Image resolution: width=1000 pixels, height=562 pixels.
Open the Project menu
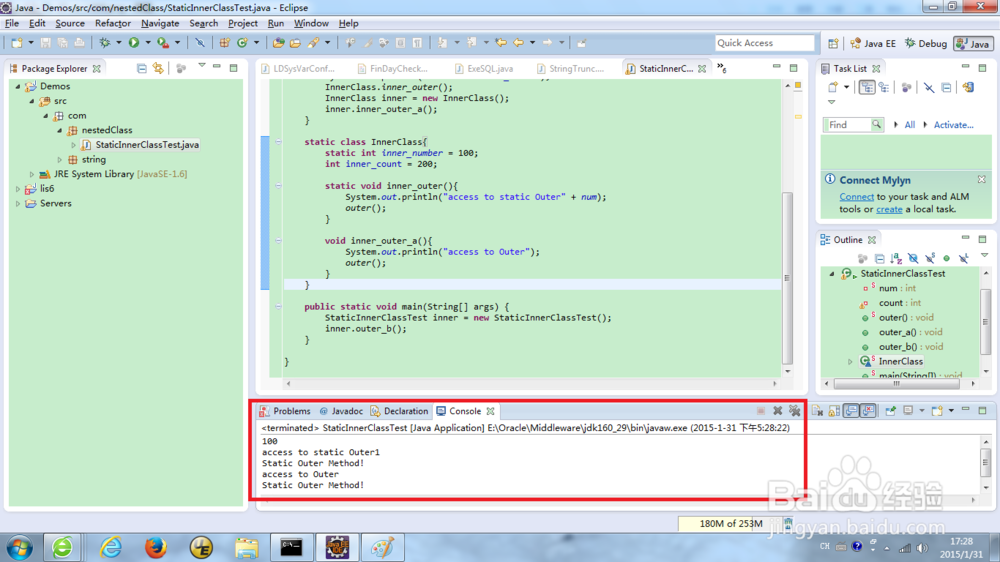point(242,23)
